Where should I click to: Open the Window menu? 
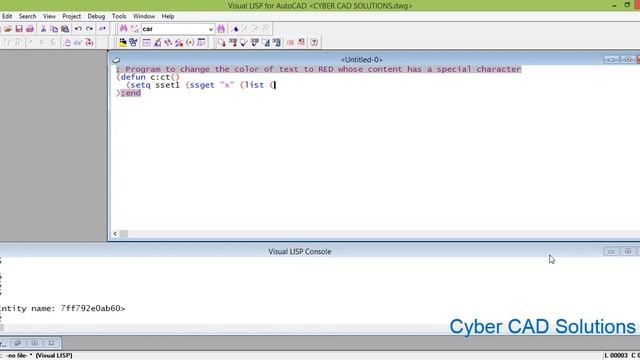(x=144, y=16)
